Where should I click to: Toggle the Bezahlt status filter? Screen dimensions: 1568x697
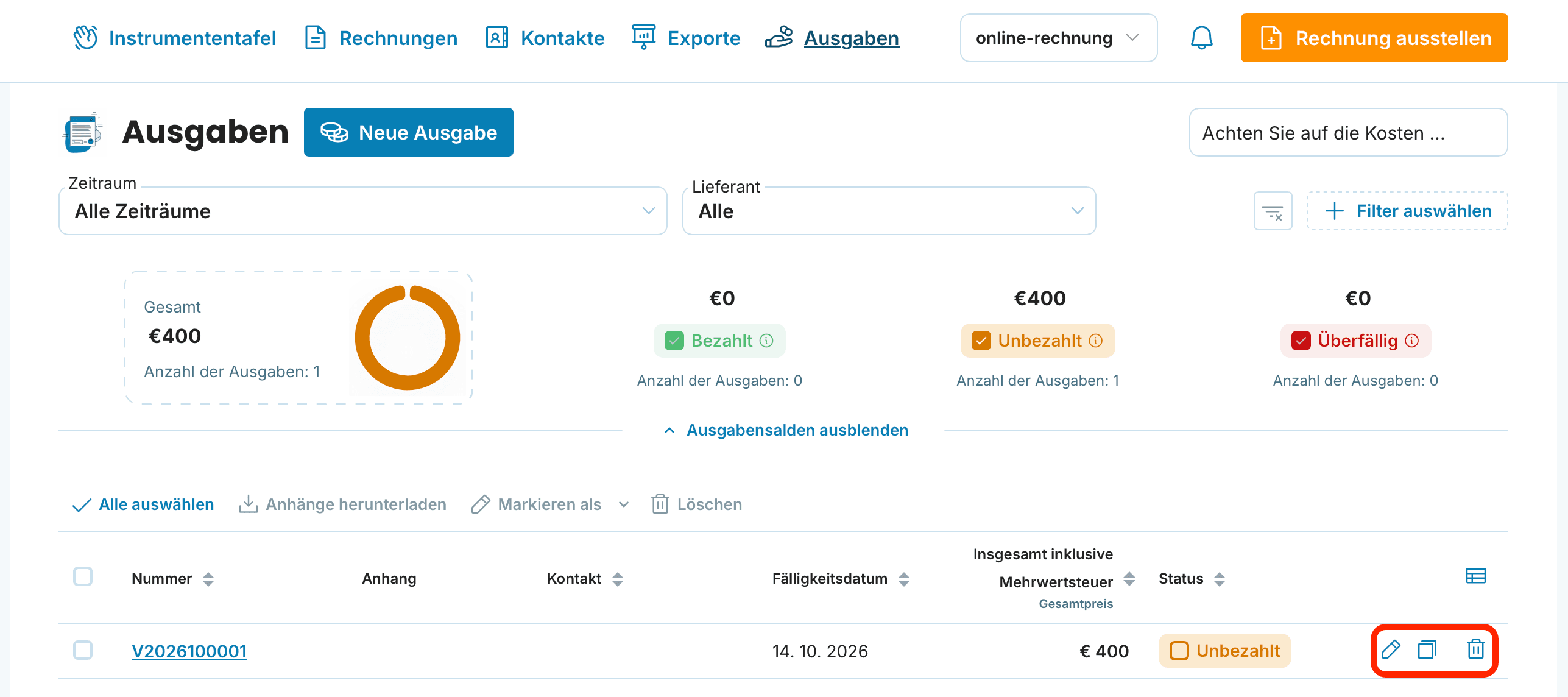pyautogui.click(x=719, y=341)
